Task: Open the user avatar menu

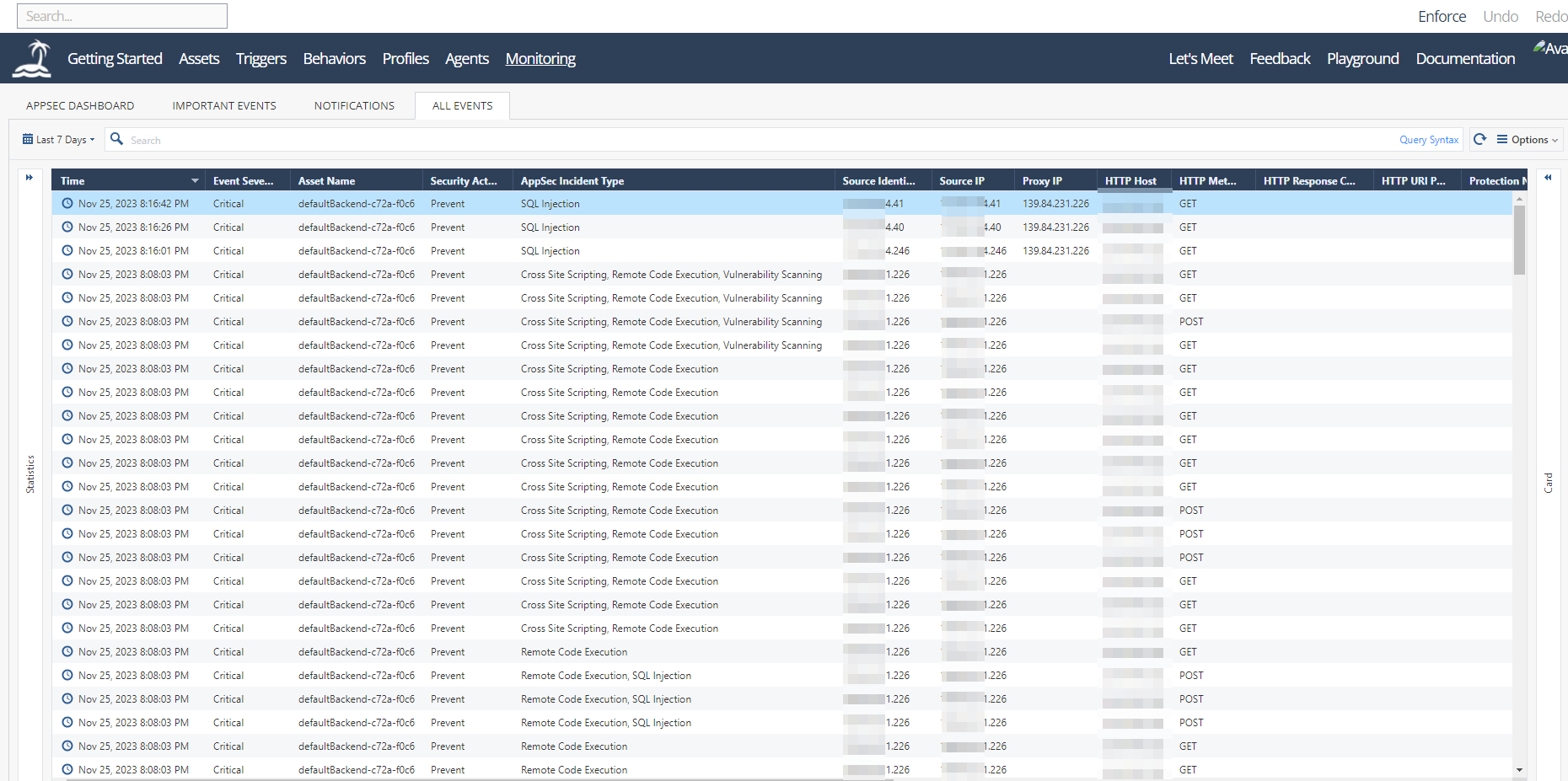Action: pyautogui.click(x=1542, y=48)
